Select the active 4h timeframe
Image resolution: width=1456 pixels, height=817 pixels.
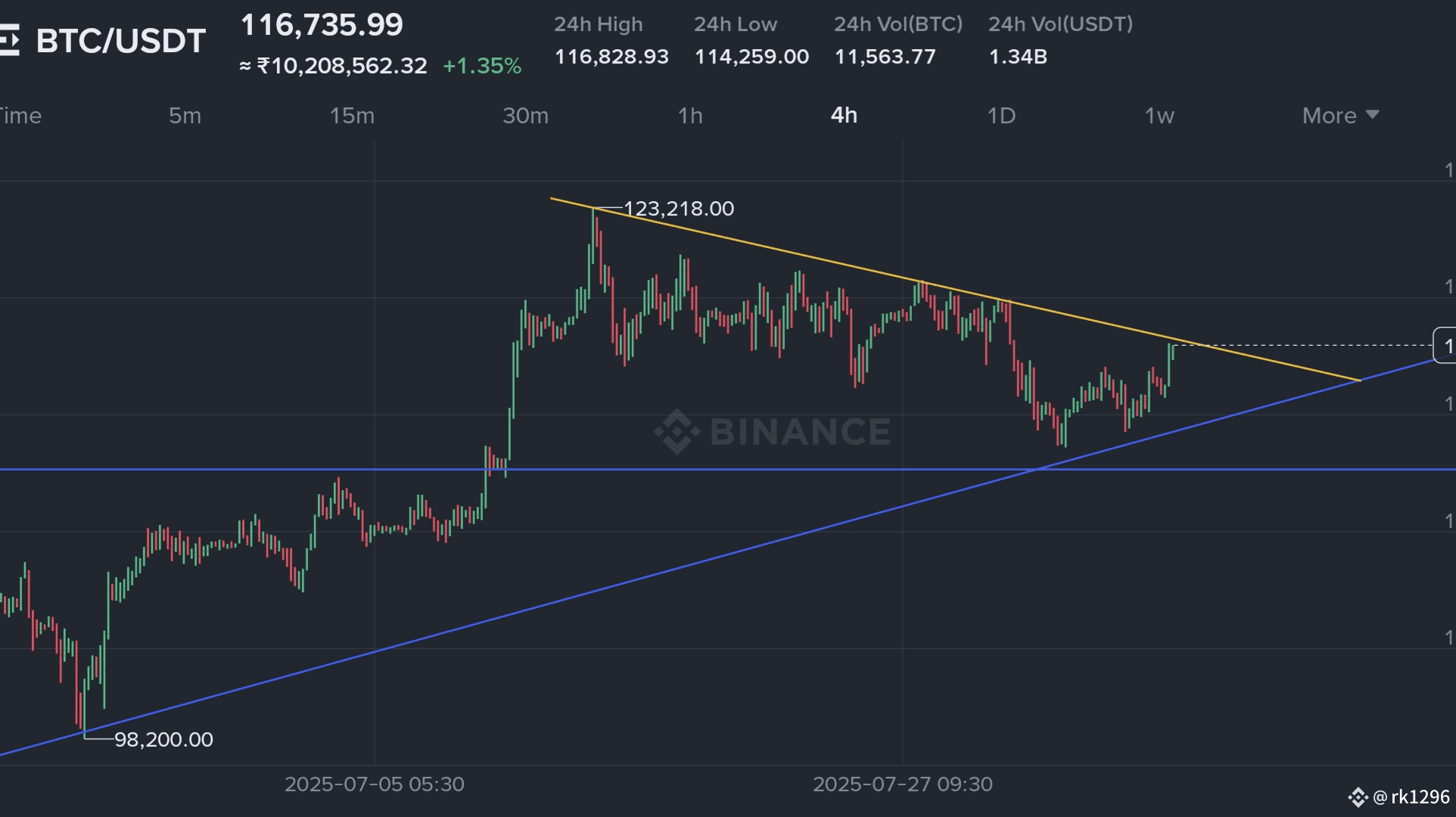point(844,115)
